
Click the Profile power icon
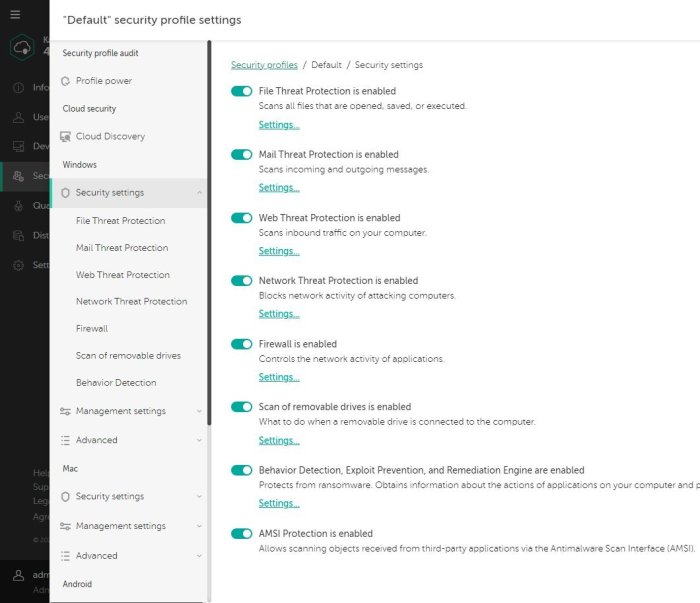(66, 81)
